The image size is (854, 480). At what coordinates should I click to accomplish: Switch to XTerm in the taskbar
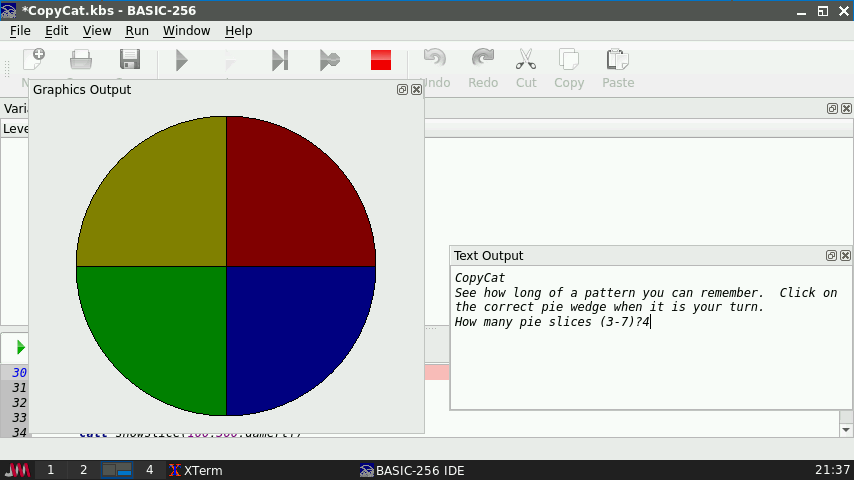[195, 470]
